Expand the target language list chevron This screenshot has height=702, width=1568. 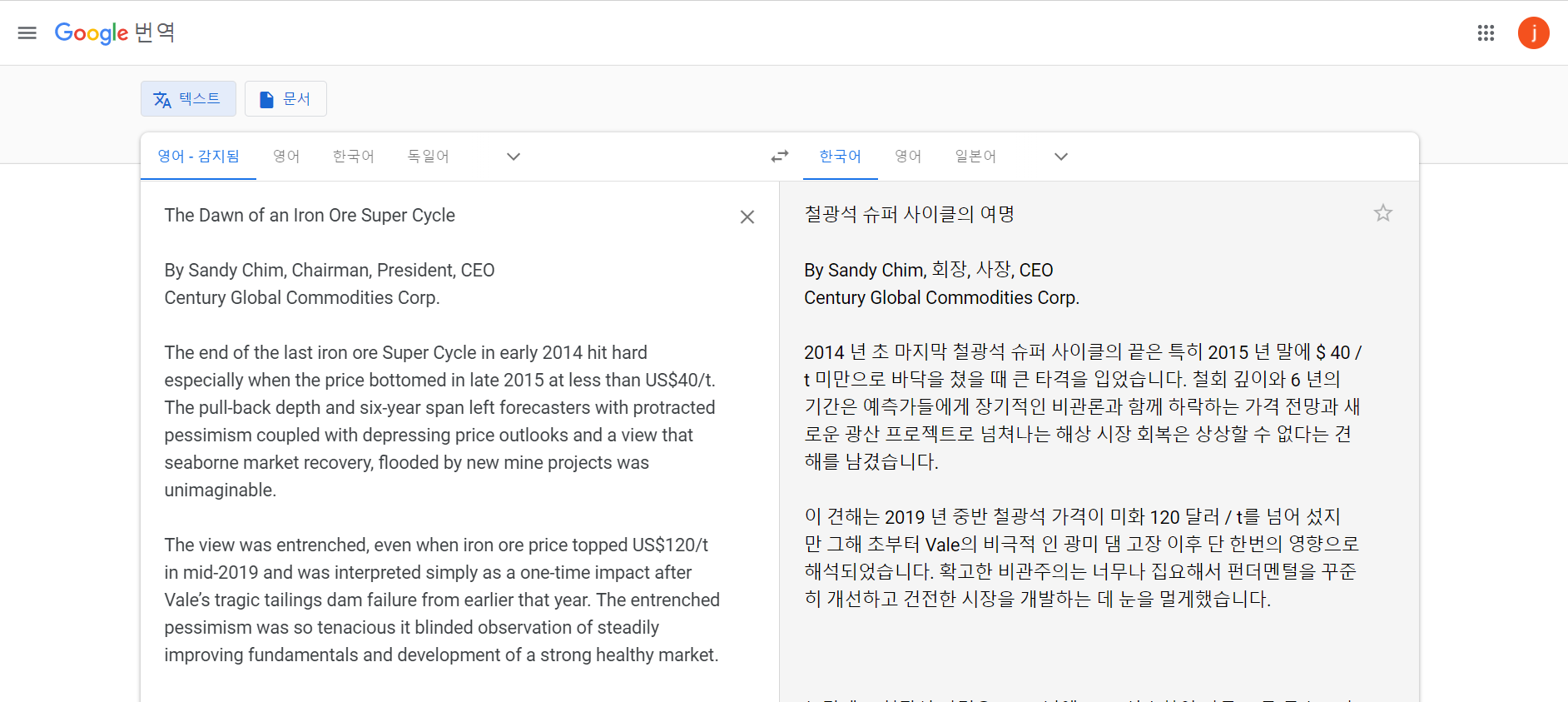[1061, 157]
